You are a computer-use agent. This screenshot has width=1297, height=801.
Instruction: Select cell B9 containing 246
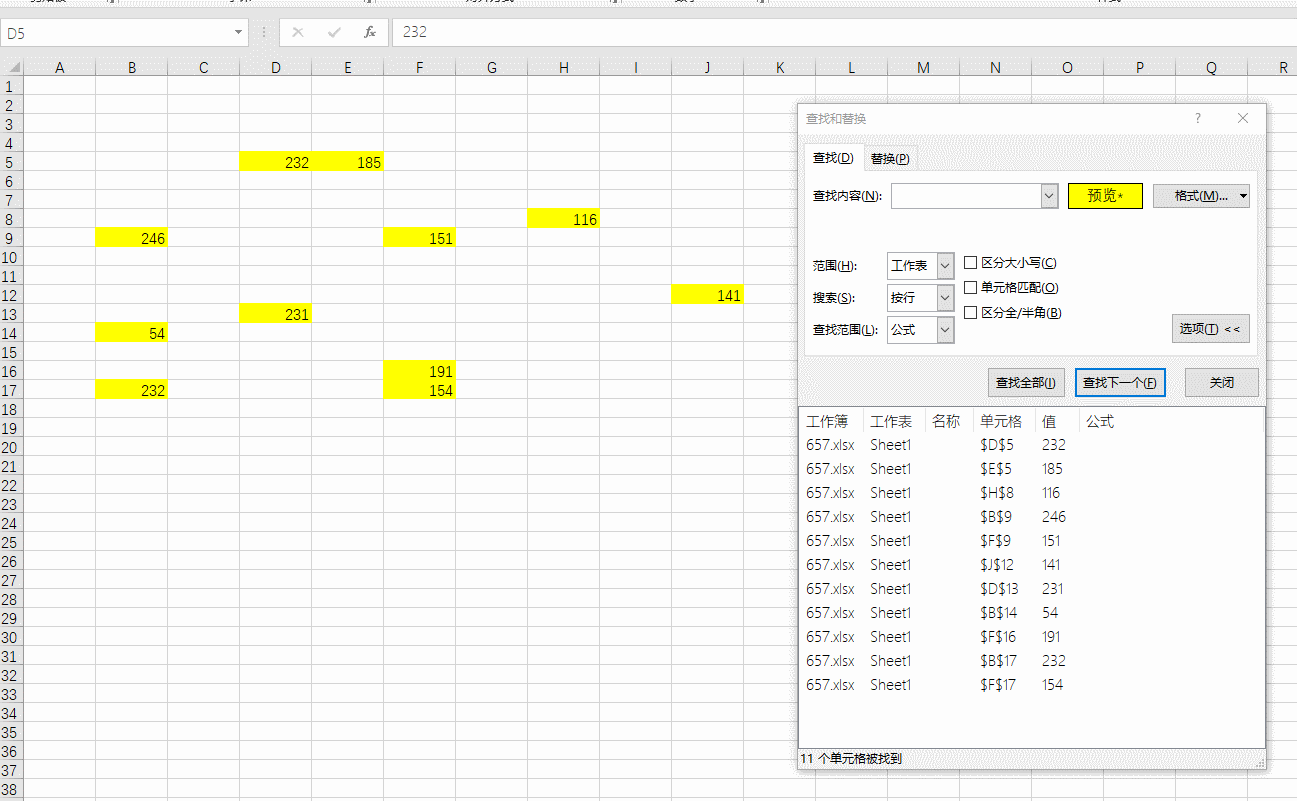(x=132, y=238)
